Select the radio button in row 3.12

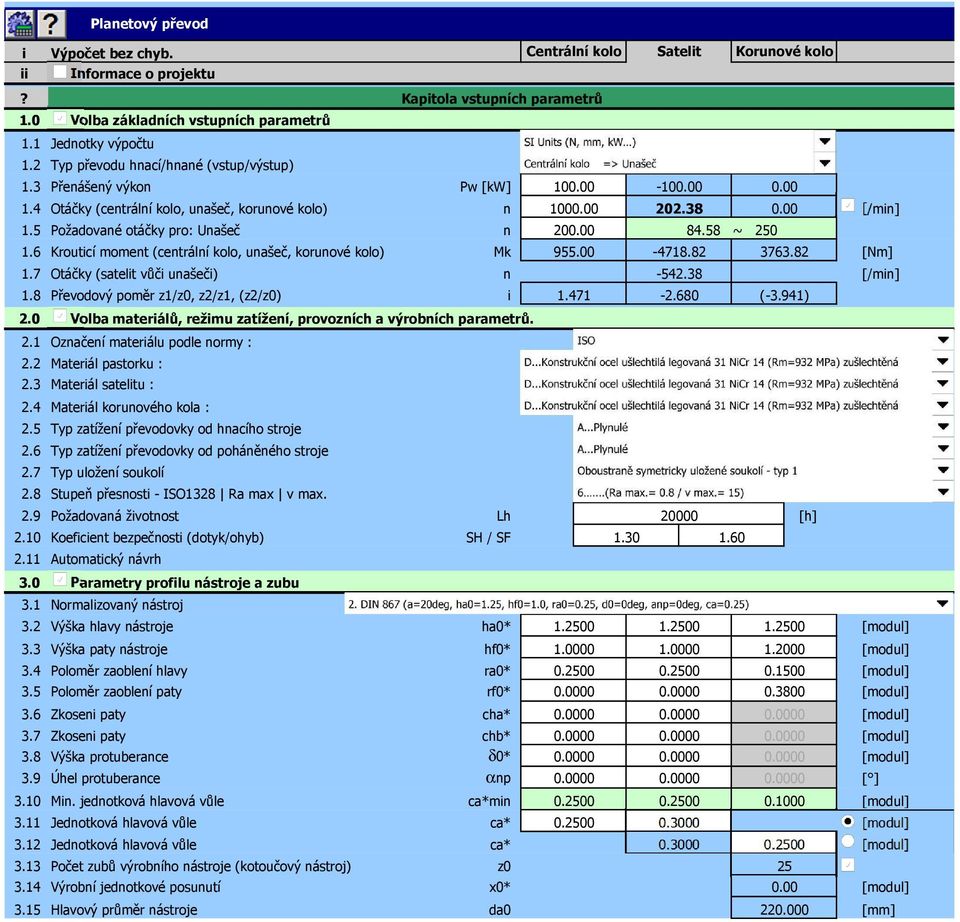(847, 842)
